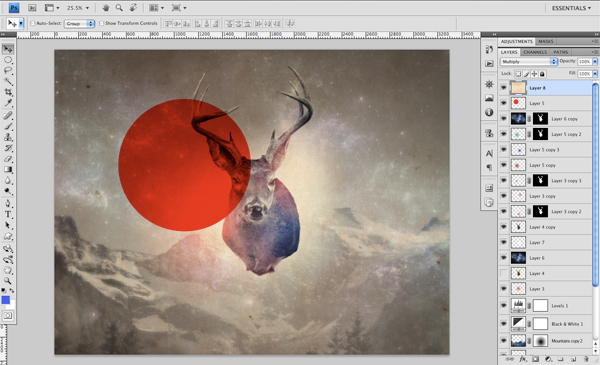600x365 pixels.
Task: Open the Actions panel icon in dock
Action: [489, 63]
